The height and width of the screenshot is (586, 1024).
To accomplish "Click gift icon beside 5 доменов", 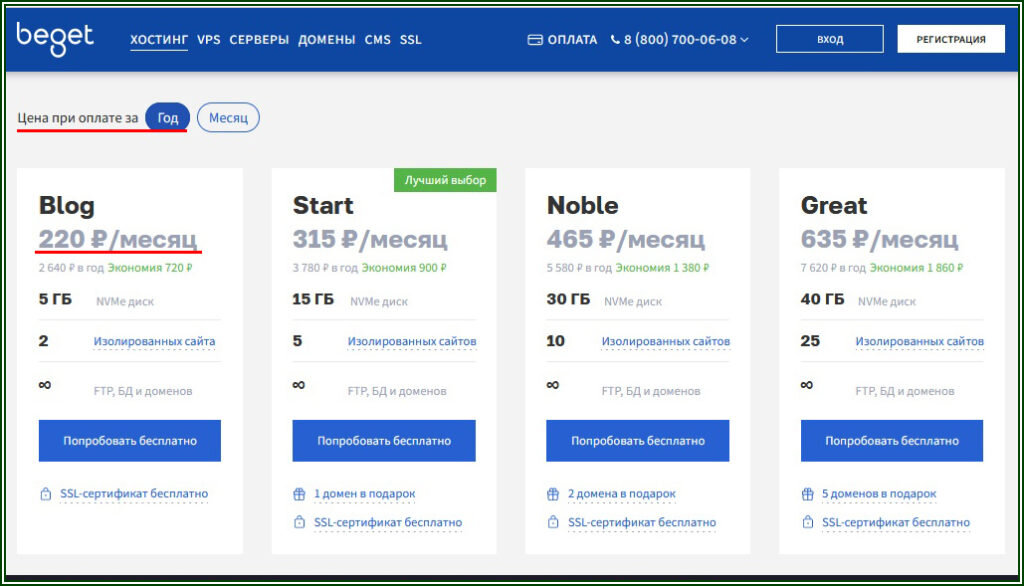I will click(808, 494).
